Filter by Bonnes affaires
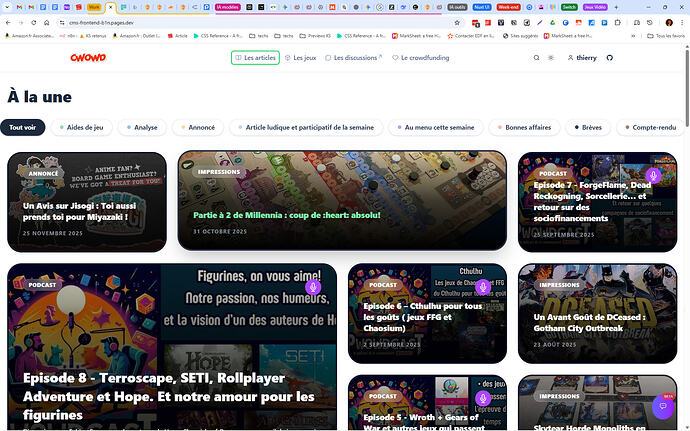This screenshot has height=431, width=690. pyautogui.click(x=524, y=127)
